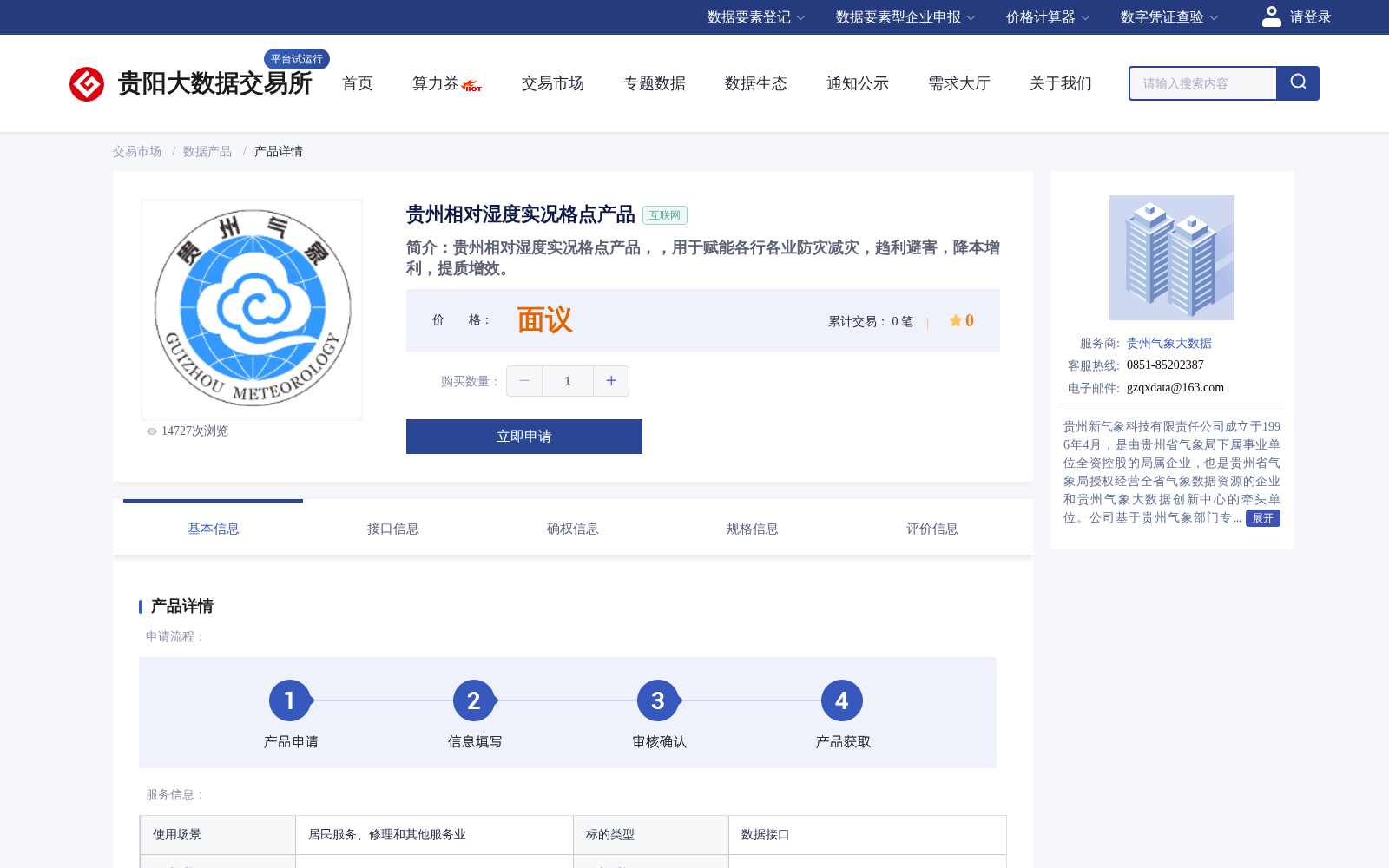Viewport: 1389px width, 868px height.
Task: Expand the 数据要素登记 dropdown
Action: tap(756, 17)
